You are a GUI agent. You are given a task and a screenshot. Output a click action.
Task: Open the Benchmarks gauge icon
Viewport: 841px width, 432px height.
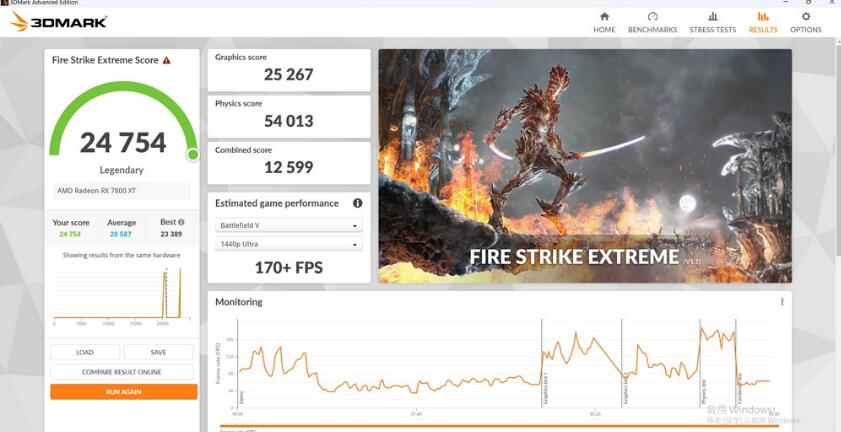(x=652, y=17)
